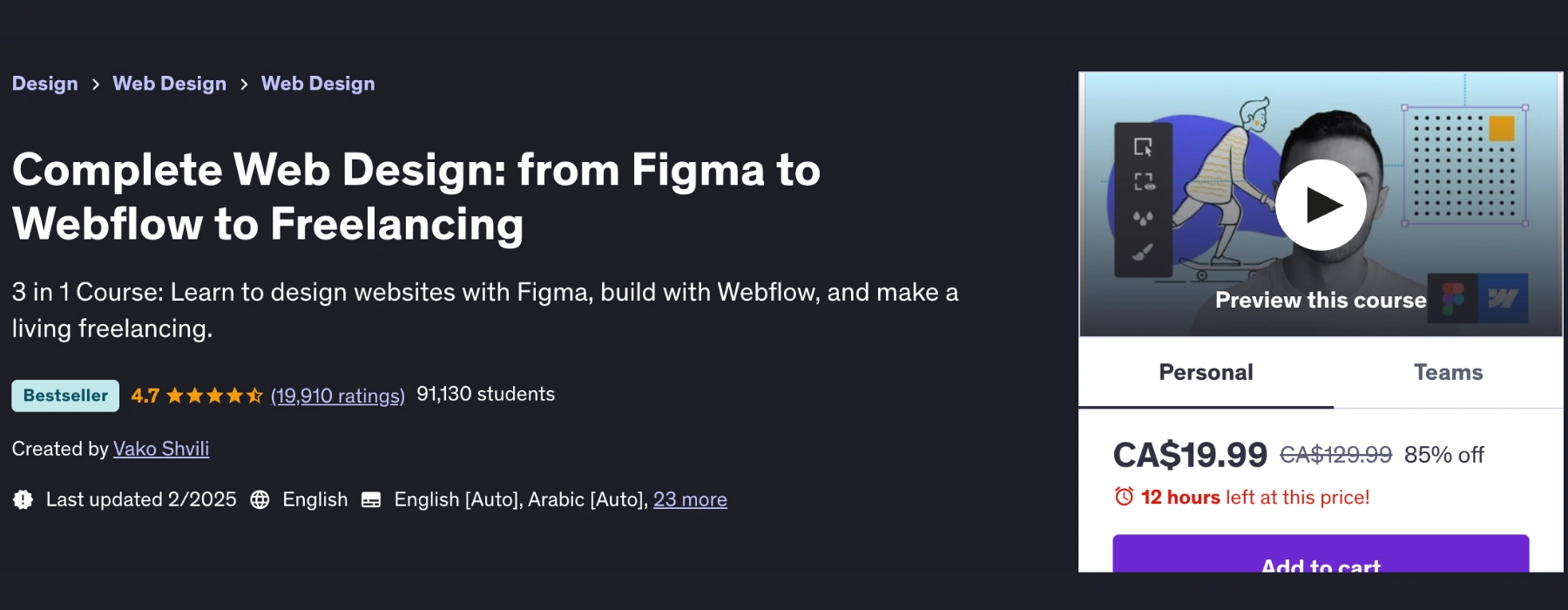Open the first Web Design breadcrumb
The image size is (1568, 610).
pos(170,84)
